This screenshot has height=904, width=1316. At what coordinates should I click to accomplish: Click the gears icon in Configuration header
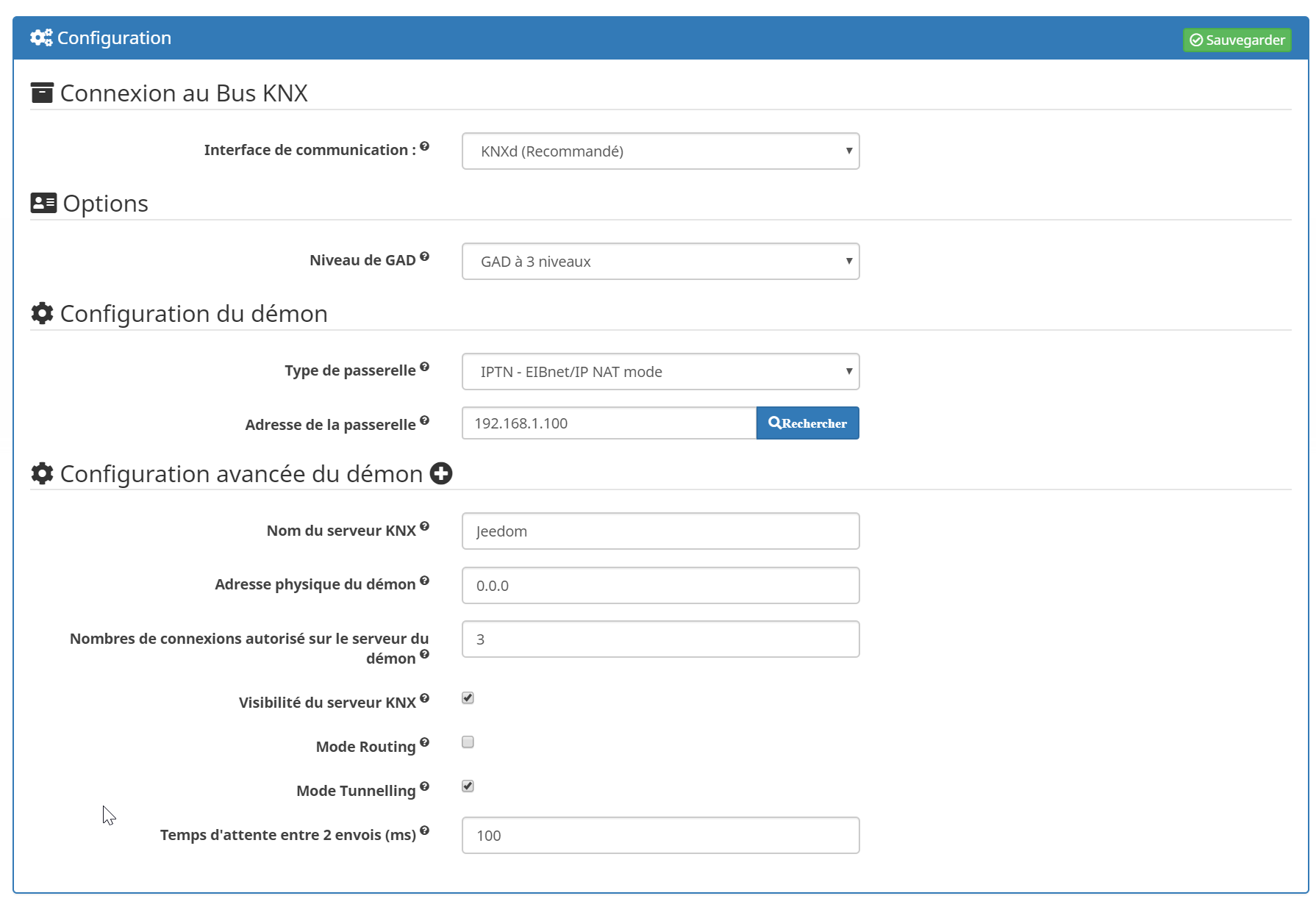tap(41, 37)
